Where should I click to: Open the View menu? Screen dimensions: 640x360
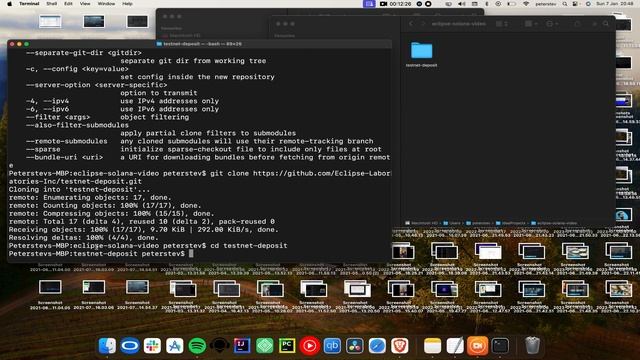coord(85,4)
